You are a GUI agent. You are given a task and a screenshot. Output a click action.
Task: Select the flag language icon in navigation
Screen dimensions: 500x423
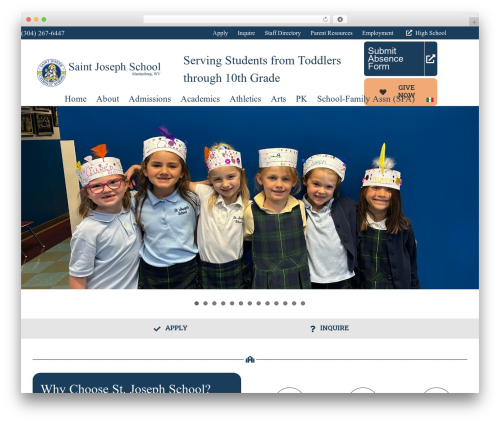click(430, 100)
